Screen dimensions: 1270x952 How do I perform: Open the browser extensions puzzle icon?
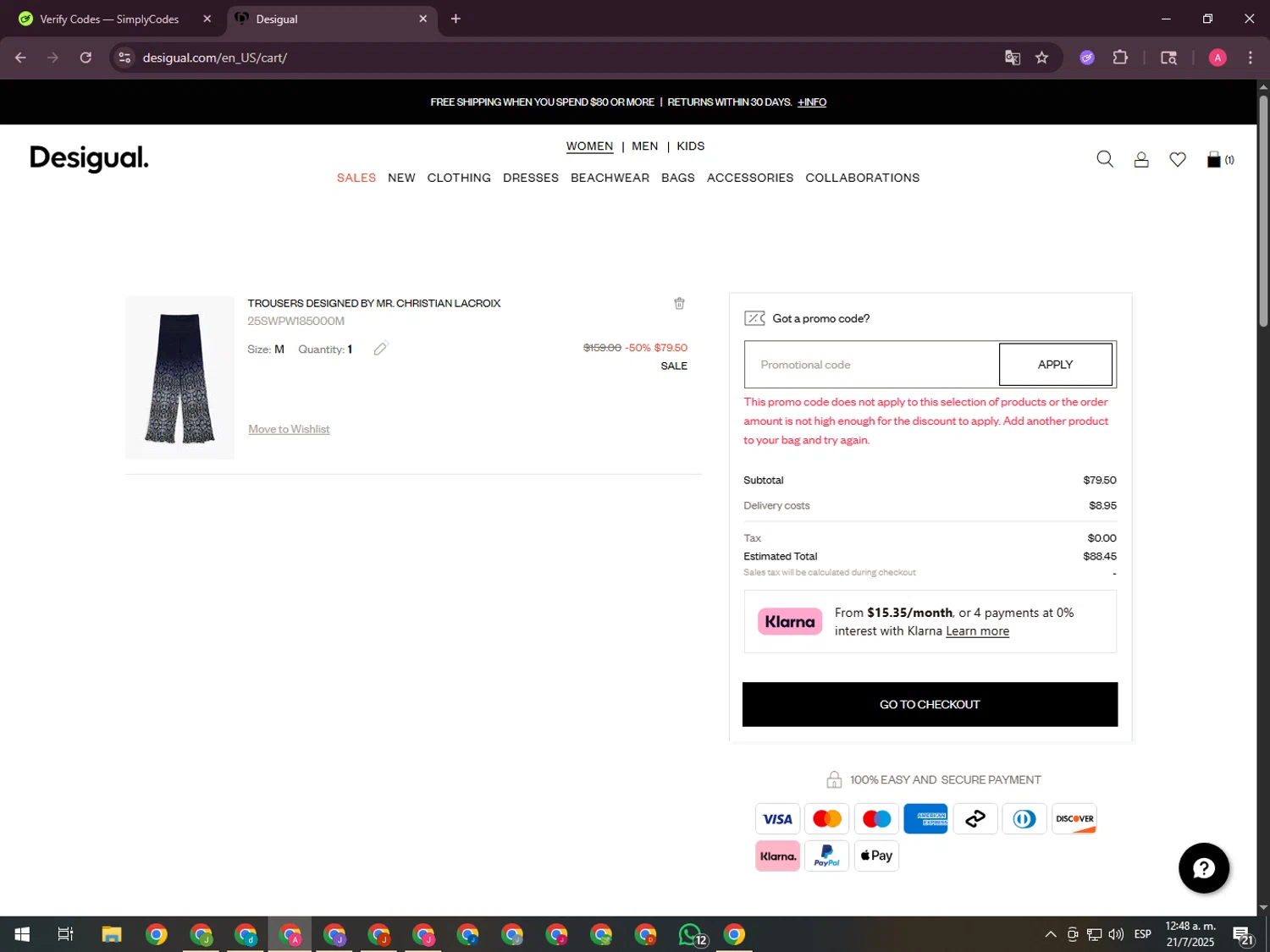pos(1120,58)
